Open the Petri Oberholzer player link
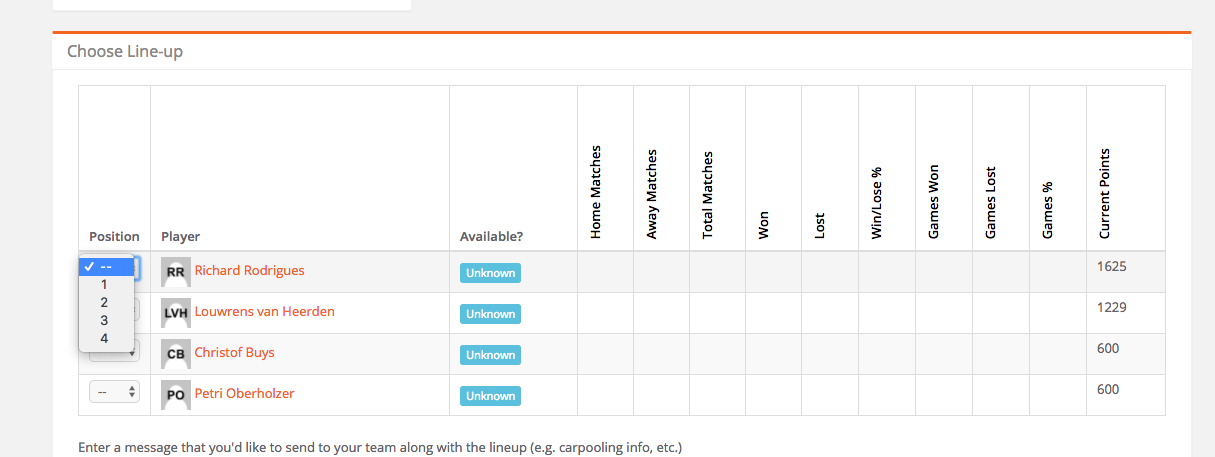1215x457 pixels. click(244, 394)
